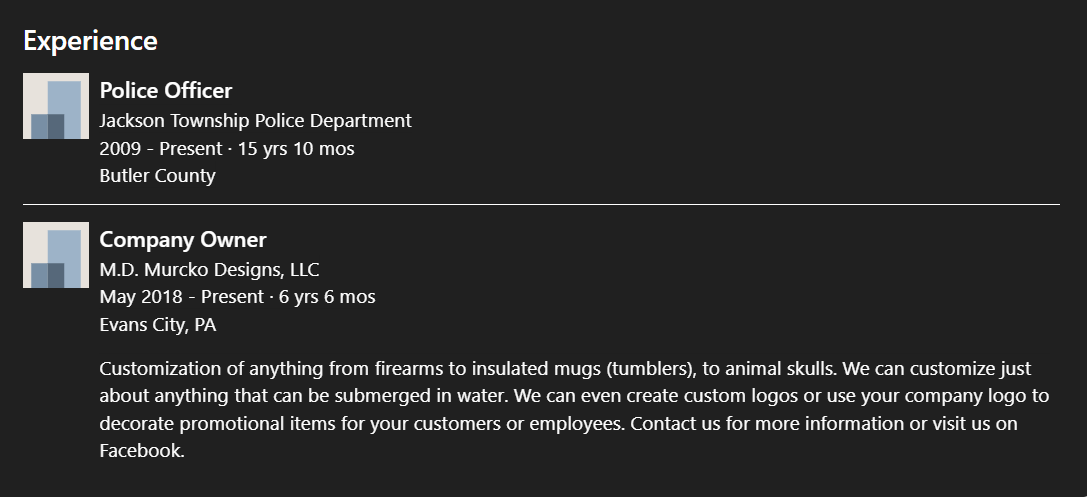Click the Evans City, PA location
This screenshot has width=1087, height=497.
tap(158, 324)
